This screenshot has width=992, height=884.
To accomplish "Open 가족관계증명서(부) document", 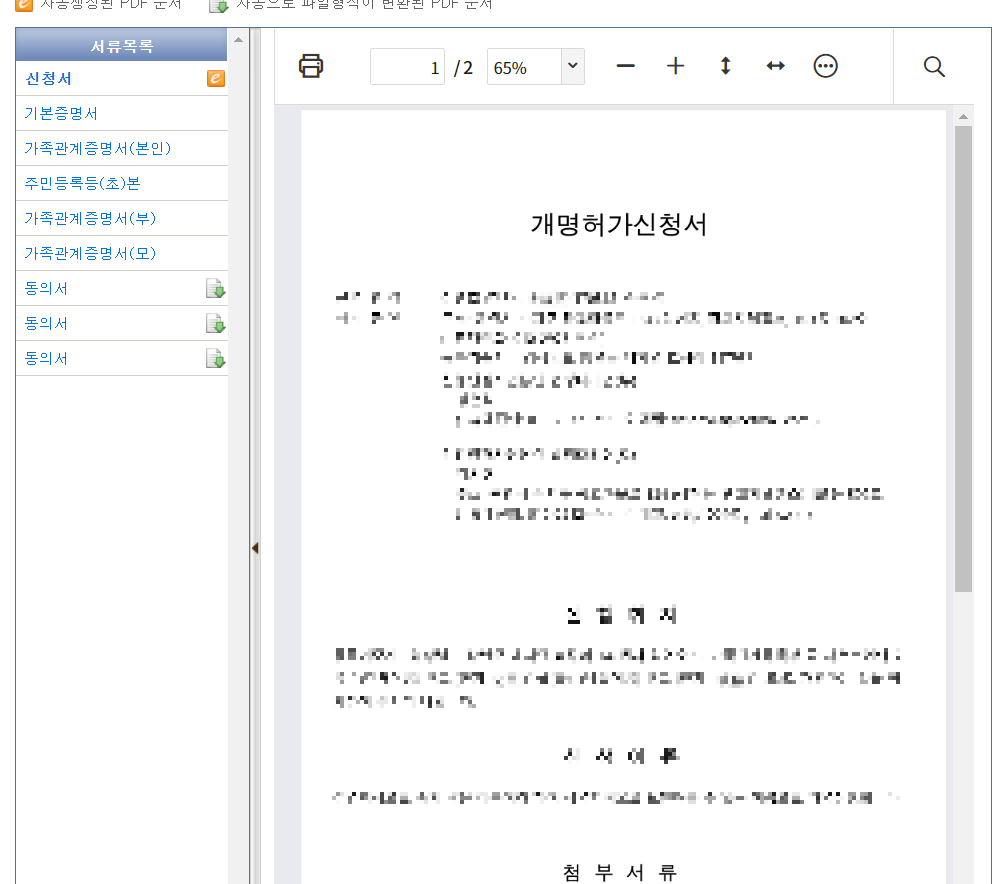I will 90,218.
